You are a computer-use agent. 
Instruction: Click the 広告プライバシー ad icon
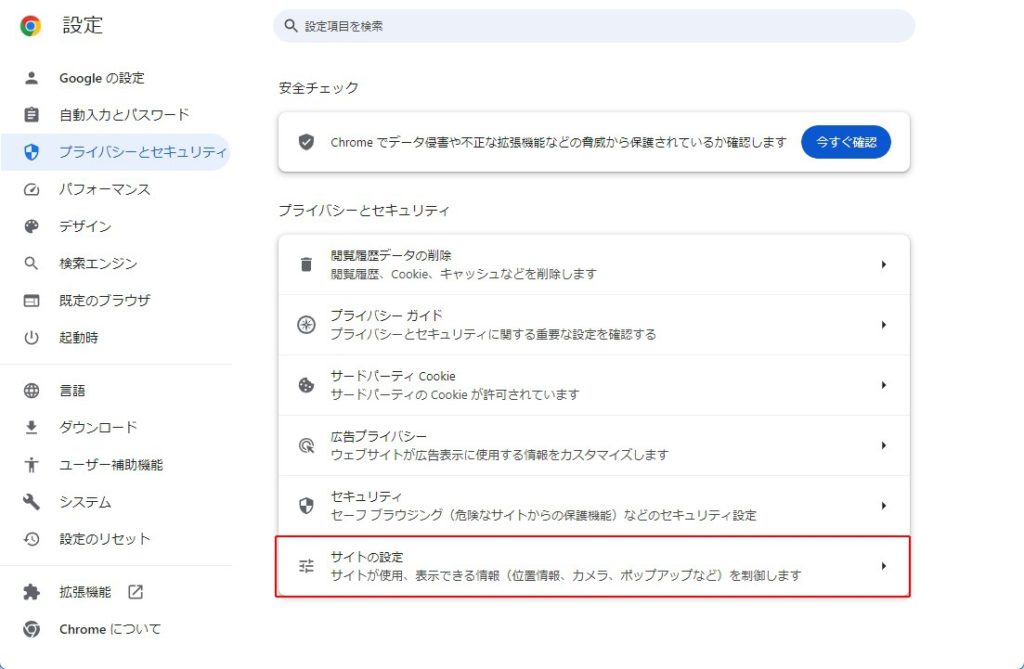click(x=306, y=446)
